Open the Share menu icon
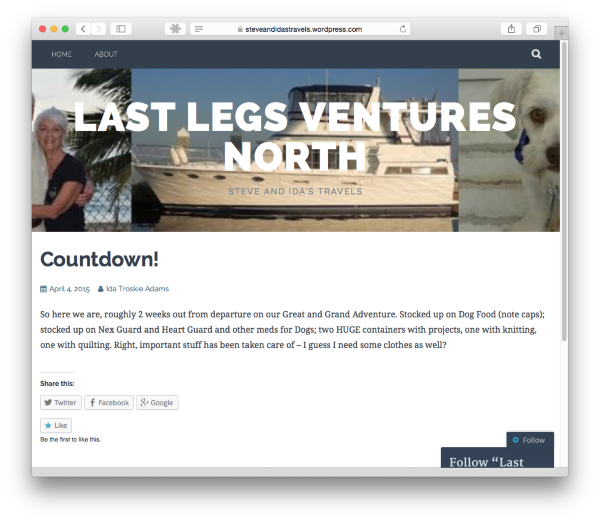This screenshot has height=522, width=600. (x=511, y=29)
